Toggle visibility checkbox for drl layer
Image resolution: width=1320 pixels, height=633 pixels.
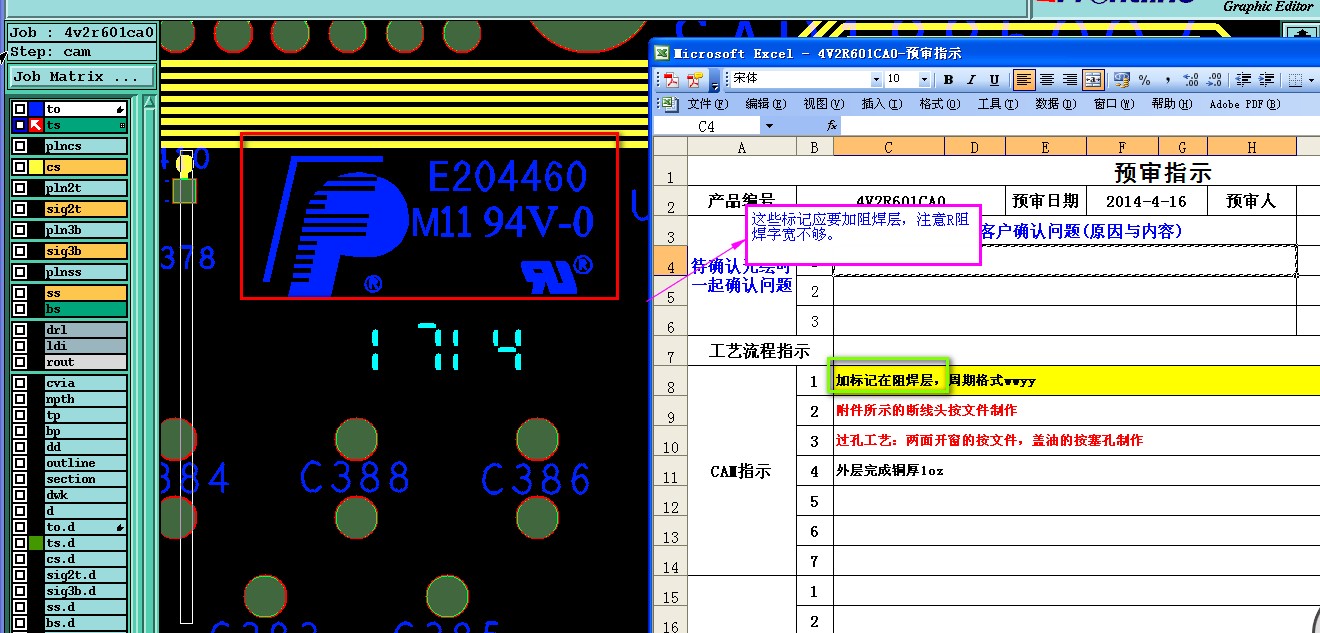click(20, 330)
